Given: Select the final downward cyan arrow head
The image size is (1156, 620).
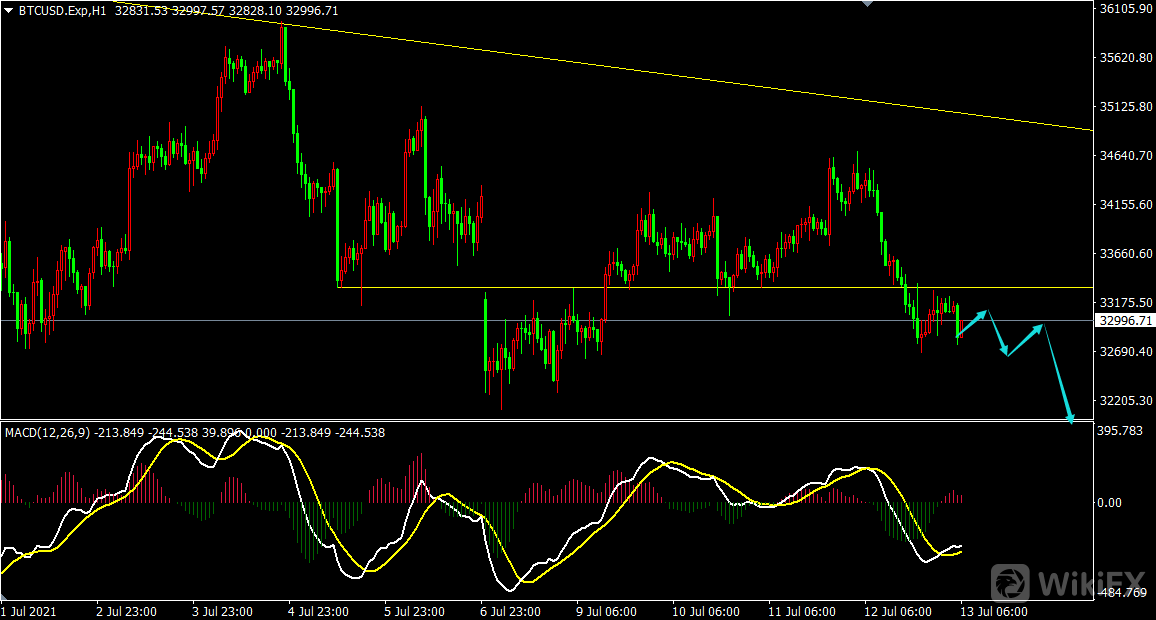Looking at the screenshot, I should click(x=1071, y=418).
